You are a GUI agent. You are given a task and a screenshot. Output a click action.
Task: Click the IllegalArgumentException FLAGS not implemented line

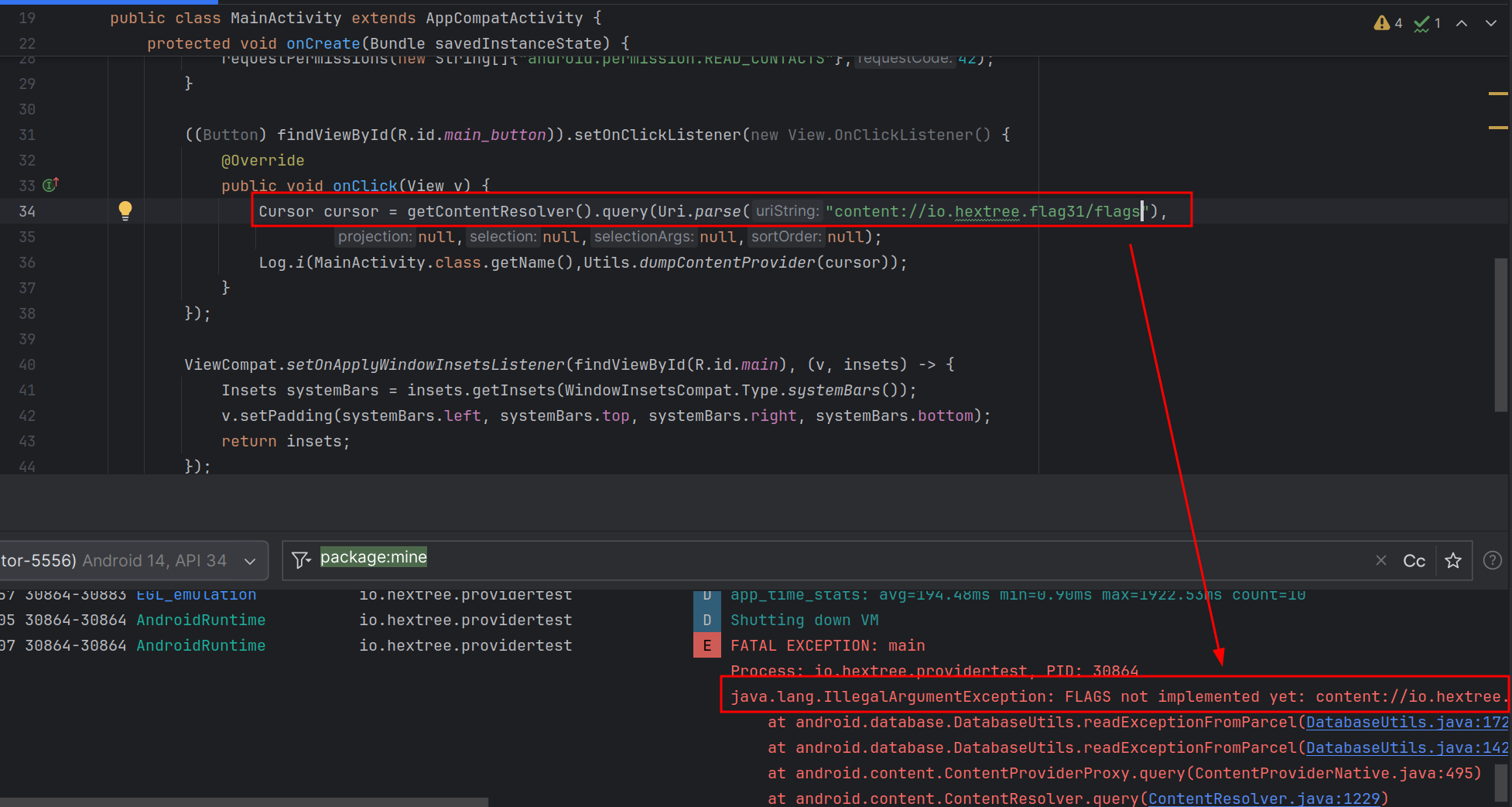click(1118, 696)
